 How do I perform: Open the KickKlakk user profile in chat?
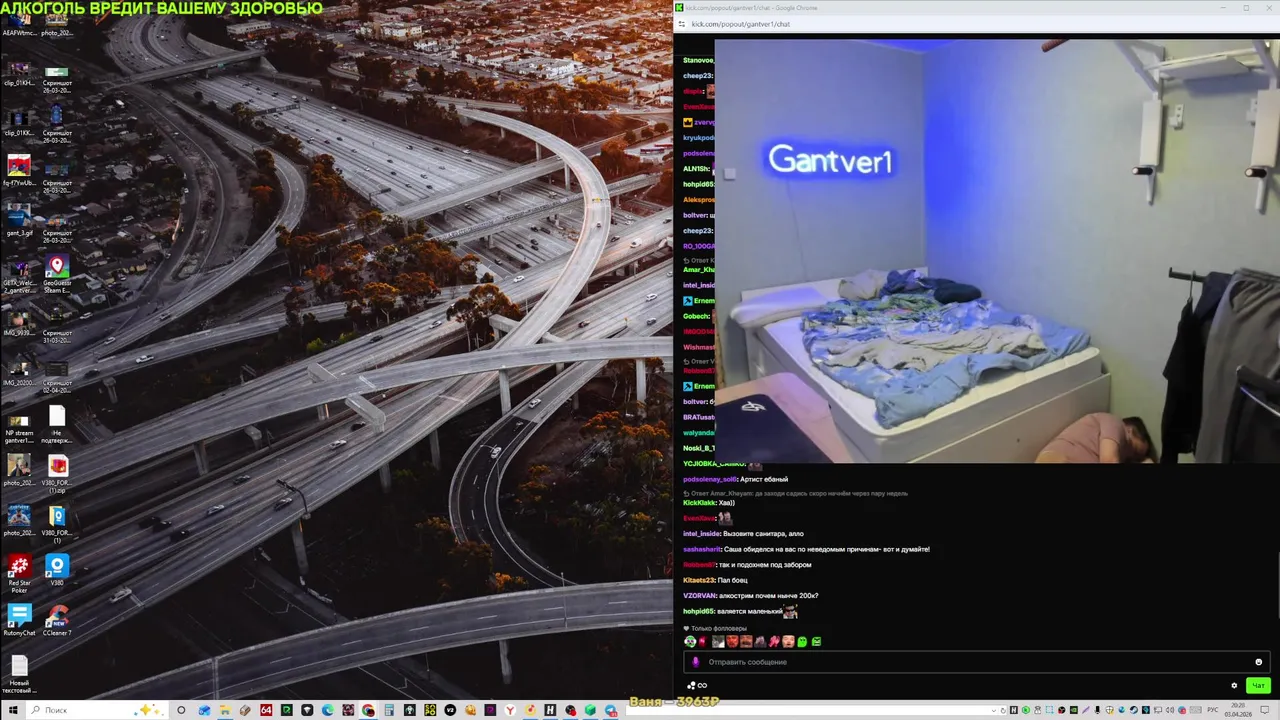pos(699,502)
